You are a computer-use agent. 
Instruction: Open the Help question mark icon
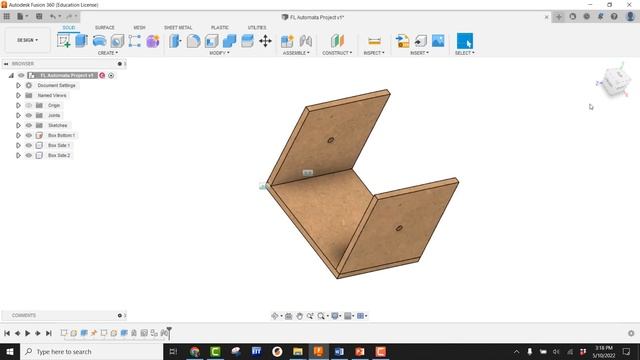[614, 17]
